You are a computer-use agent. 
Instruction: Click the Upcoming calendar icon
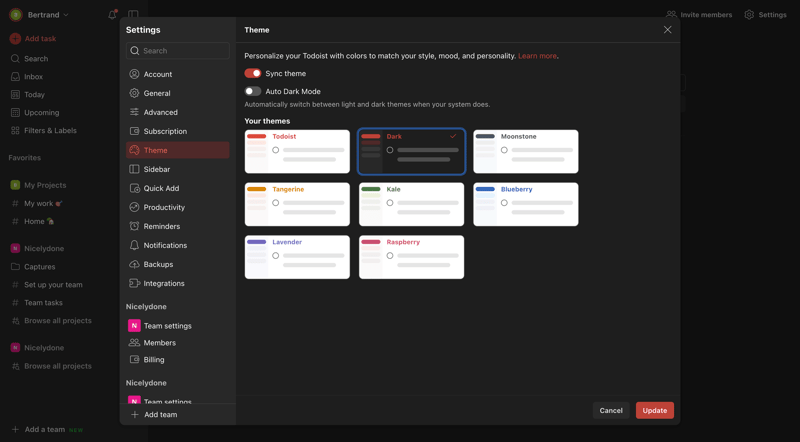coord(15,112)
